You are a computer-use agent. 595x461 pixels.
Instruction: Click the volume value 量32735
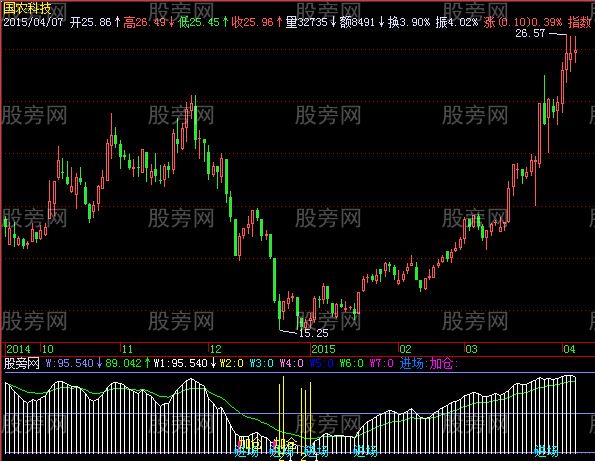click(306, 22)
